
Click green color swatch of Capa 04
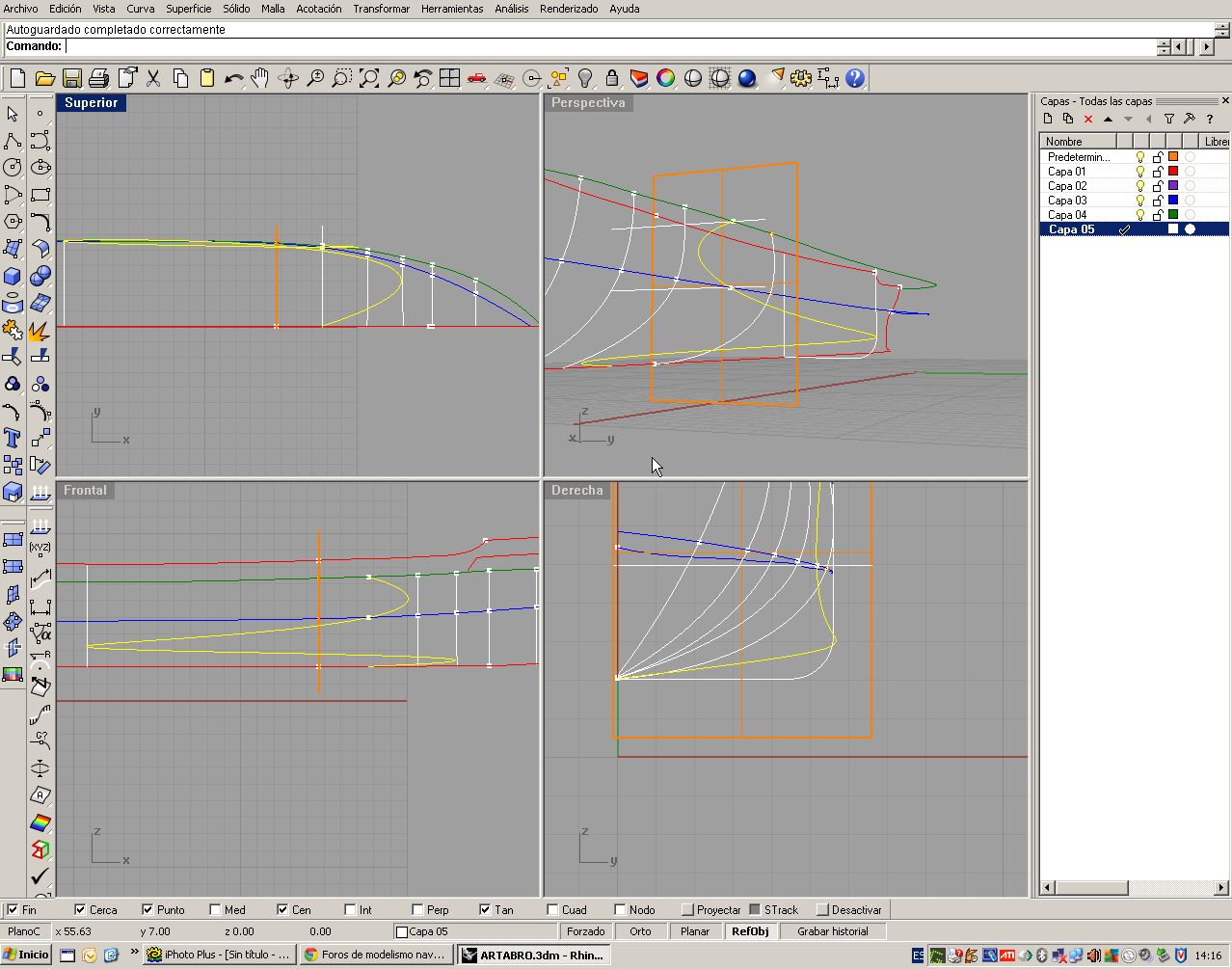pyautogui.click(x=1173, y=215)
